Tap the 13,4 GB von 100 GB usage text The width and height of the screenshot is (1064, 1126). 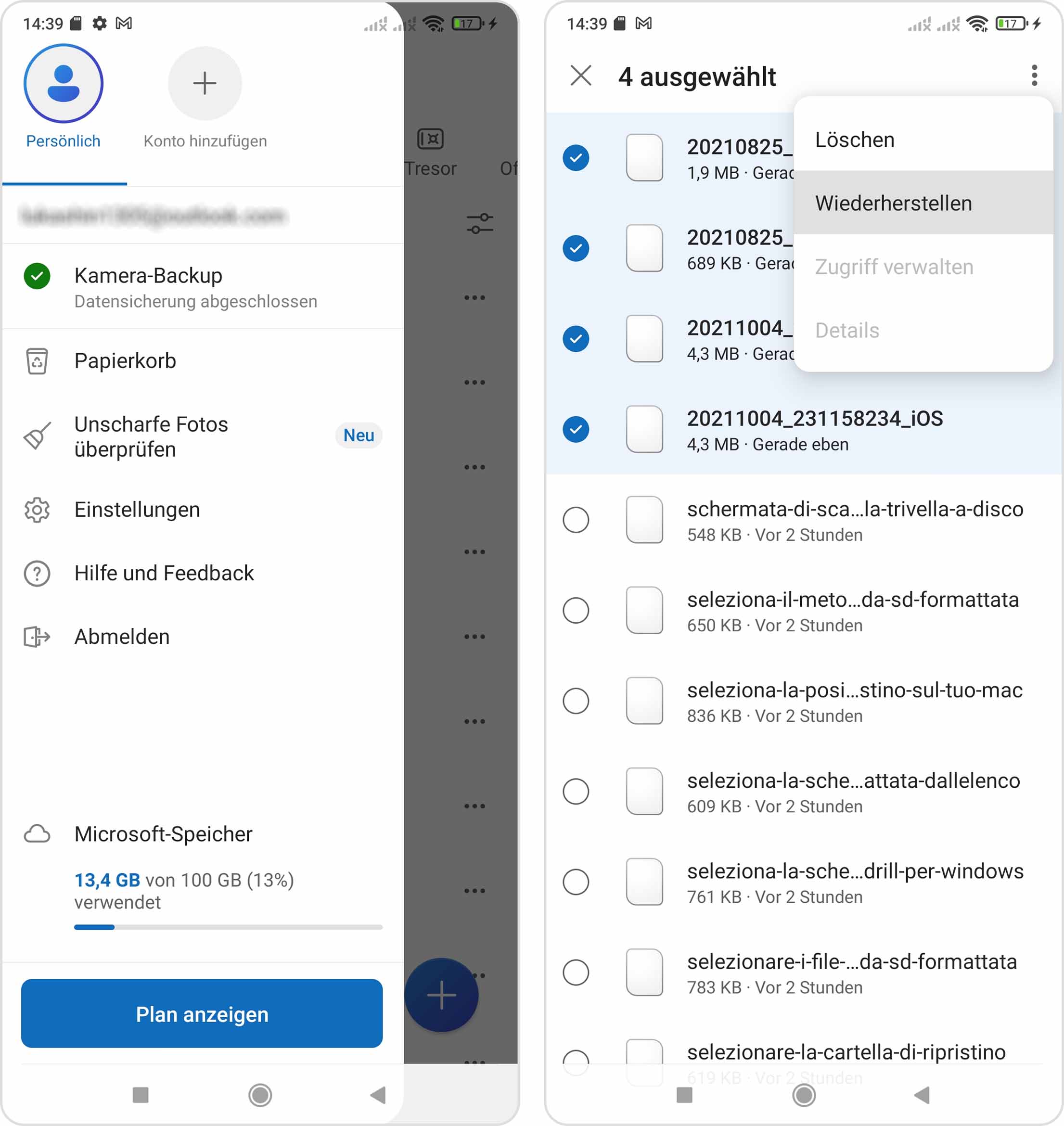click(184, 891)
